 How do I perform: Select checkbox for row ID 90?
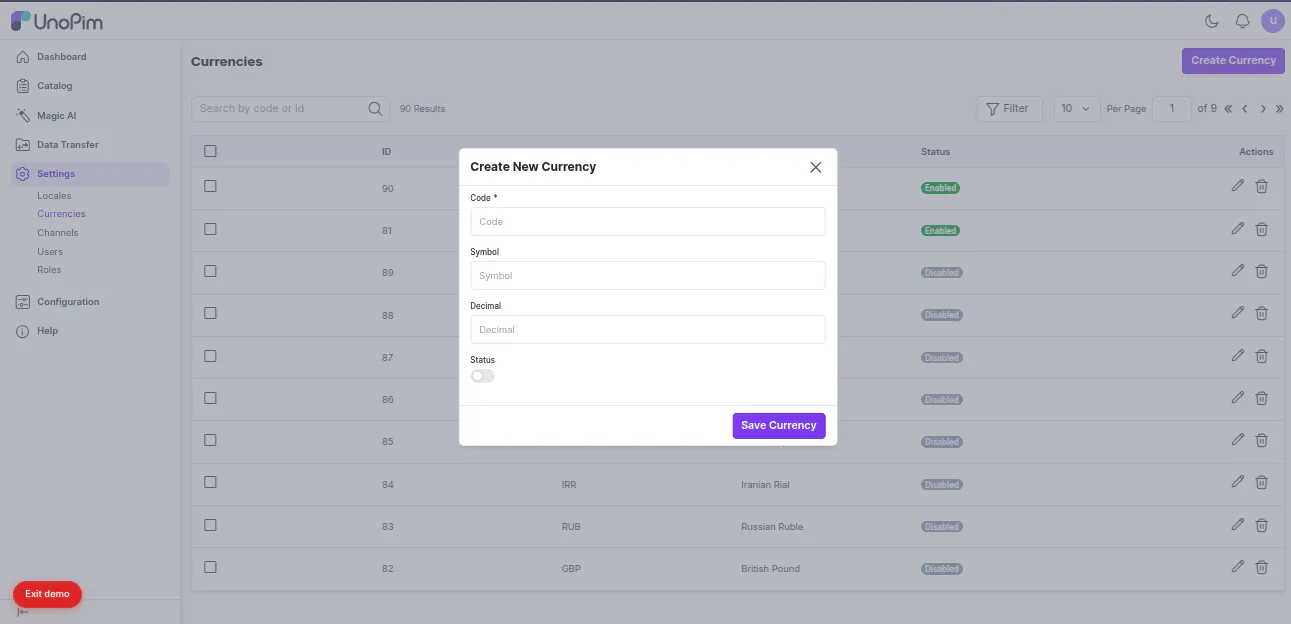tap(210, 186)
